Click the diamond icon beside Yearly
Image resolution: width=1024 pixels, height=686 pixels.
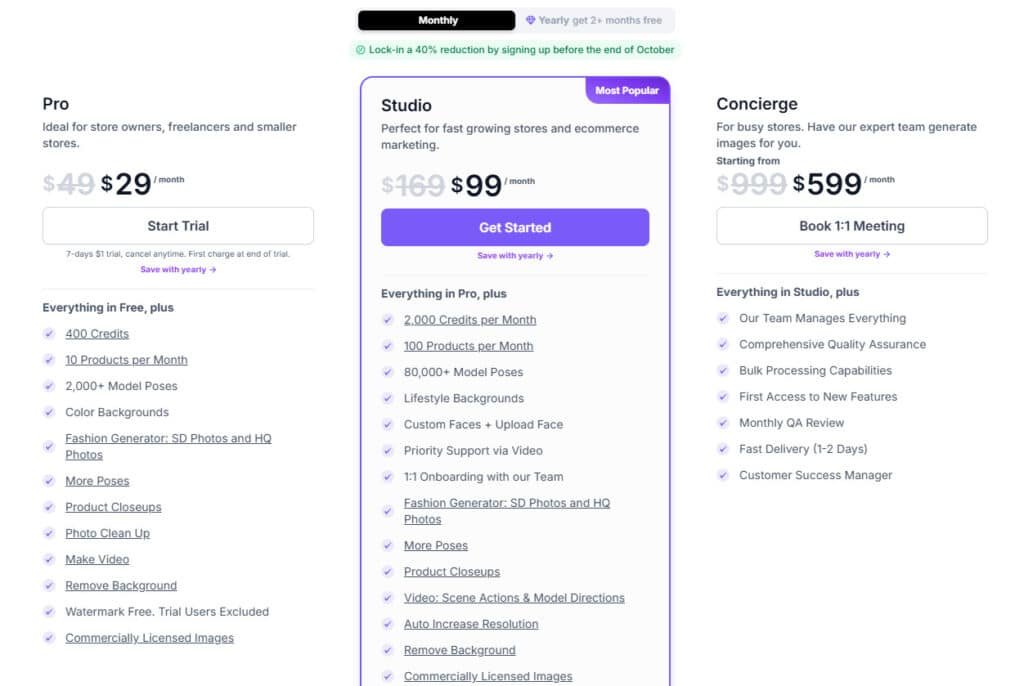[531, 20]
